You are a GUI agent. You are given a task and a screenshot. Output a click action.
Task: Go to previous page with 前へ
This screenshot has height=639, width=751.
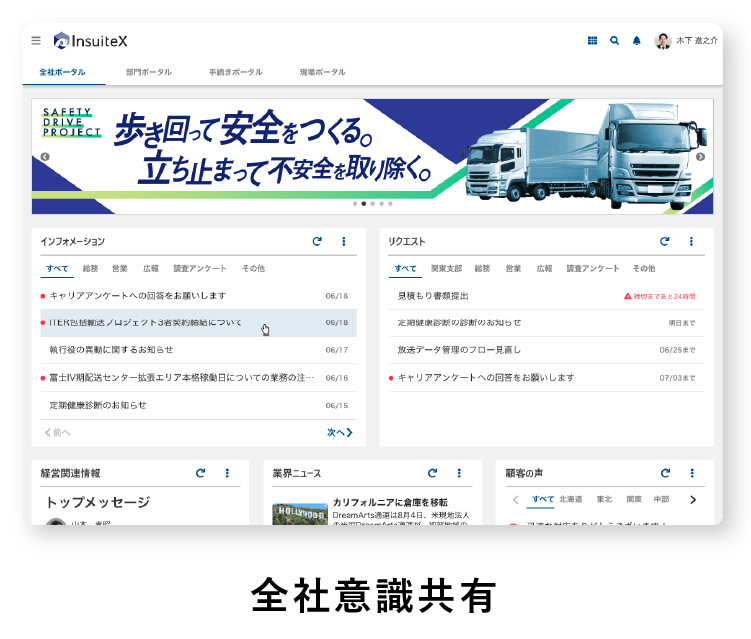57,433
